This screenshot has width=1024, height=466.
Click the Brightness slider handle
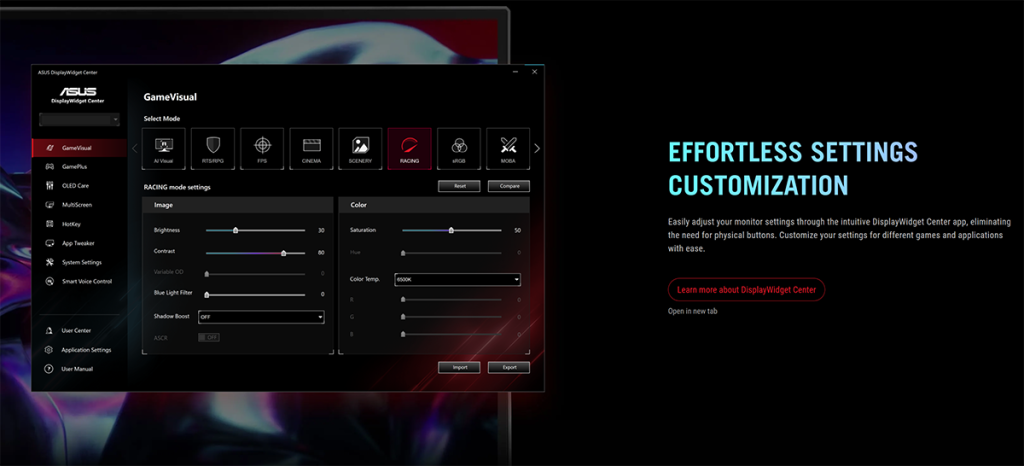236,230
